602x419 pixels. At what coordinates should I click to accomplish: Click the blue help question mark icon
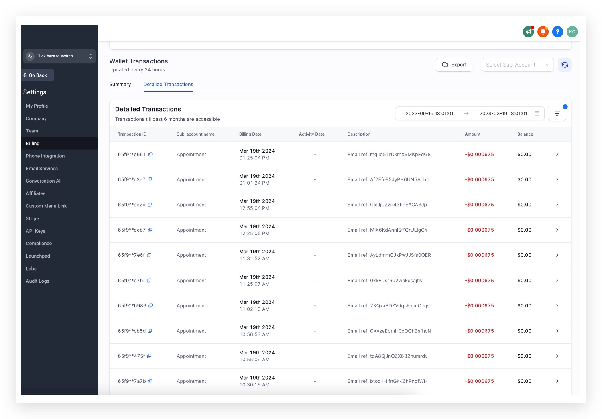click(557, 31)
